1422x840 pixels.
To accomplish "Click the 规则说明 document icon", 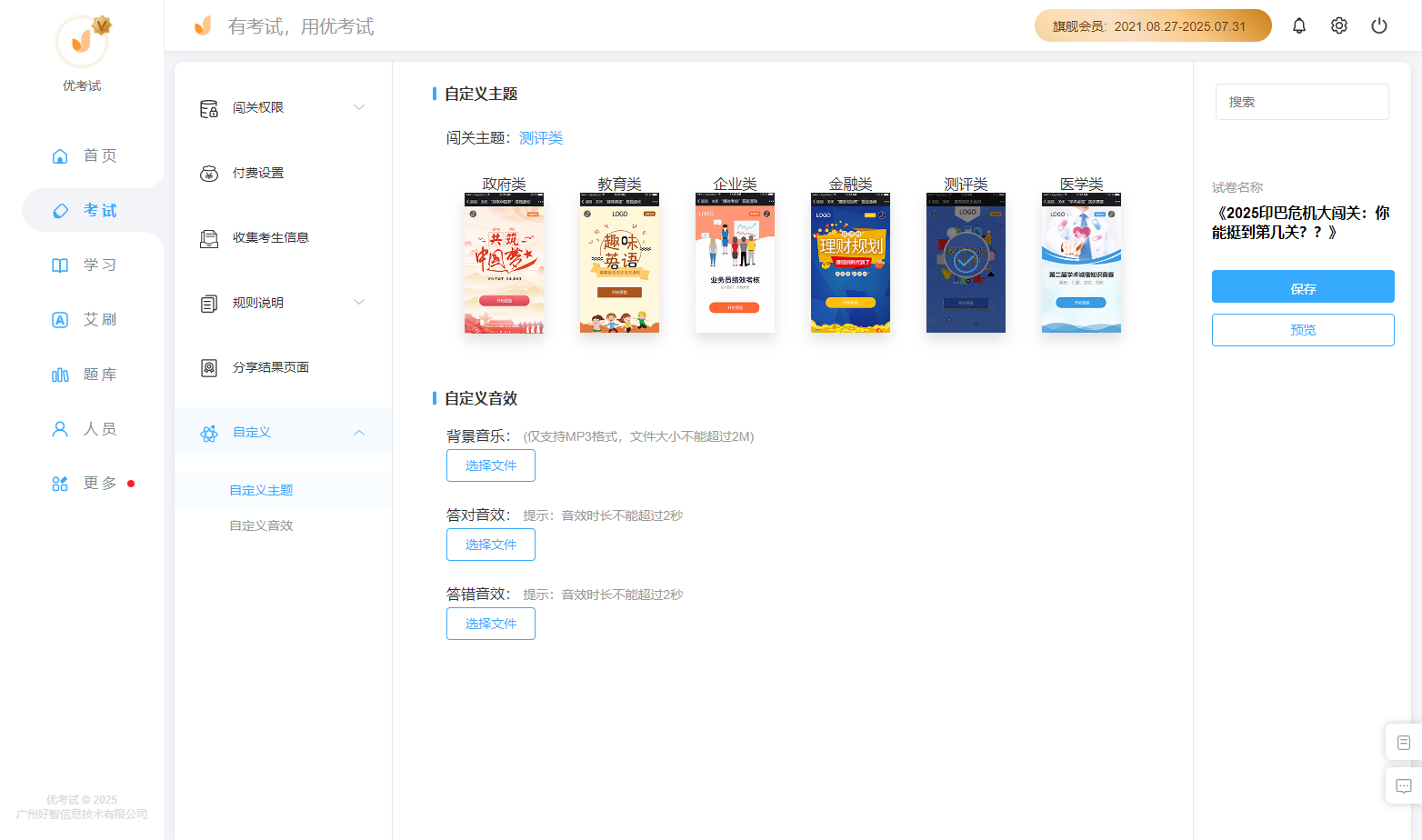I will point(209,304).
